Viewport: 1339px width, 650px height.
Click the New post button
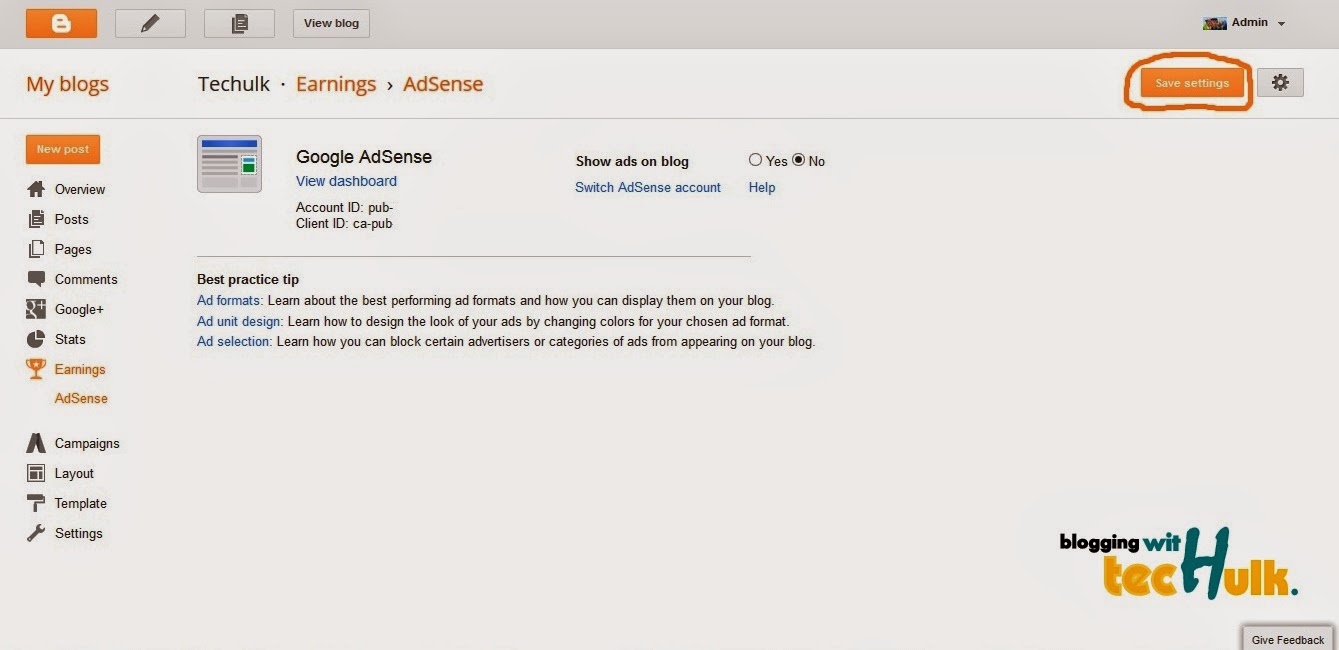pyautogui.click(x=63, y=149)
